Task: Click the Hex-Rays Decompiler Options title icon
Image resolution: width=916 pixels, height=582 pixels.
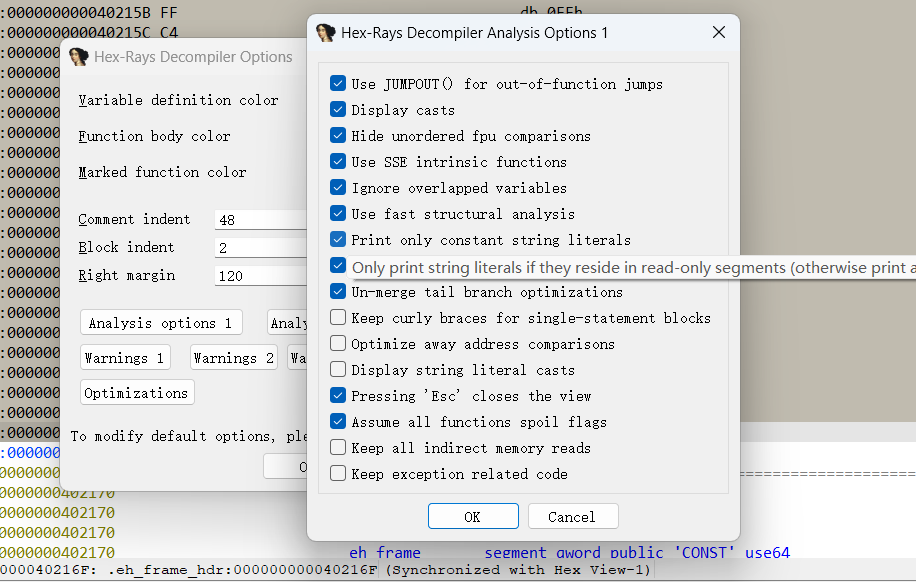Action: click(x=78, y=57)
